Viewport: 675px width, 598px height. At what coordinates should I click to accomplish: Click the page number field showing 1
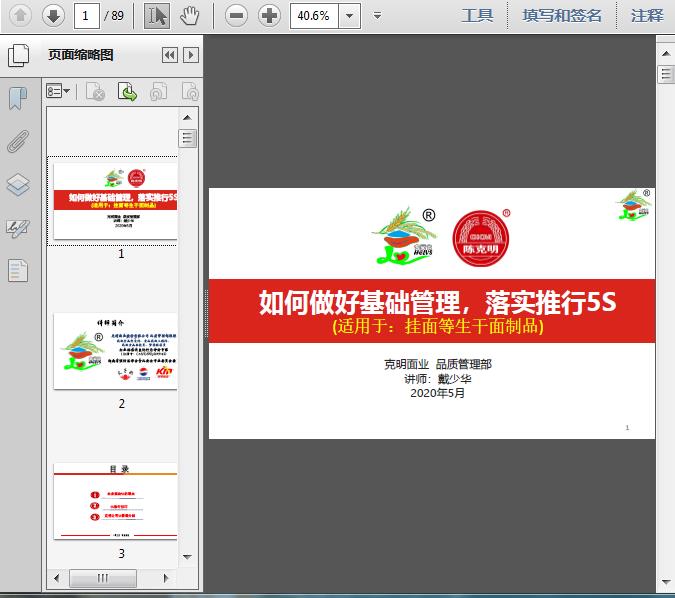(87, 16)
